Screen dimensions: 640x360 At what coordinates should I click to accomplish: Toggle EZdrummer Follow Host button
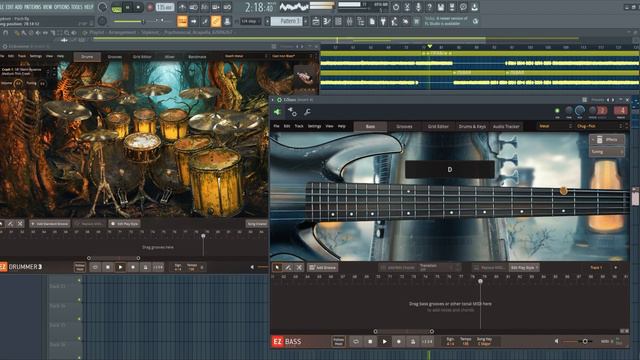click(x=80, y=267)
